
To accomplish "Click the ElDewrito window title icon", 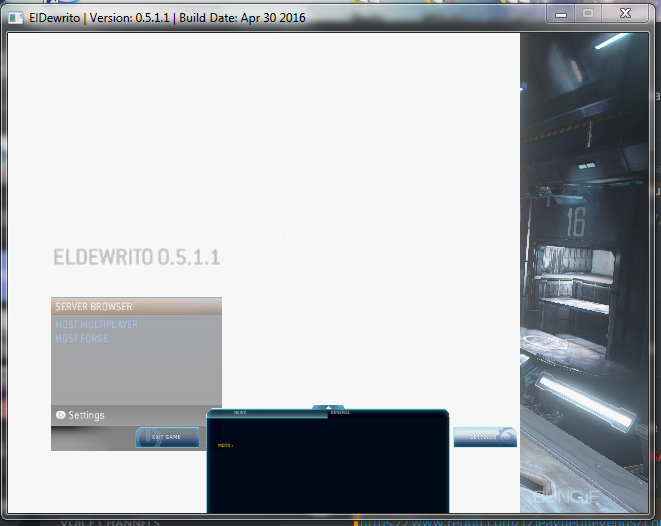I will (16, 18).
